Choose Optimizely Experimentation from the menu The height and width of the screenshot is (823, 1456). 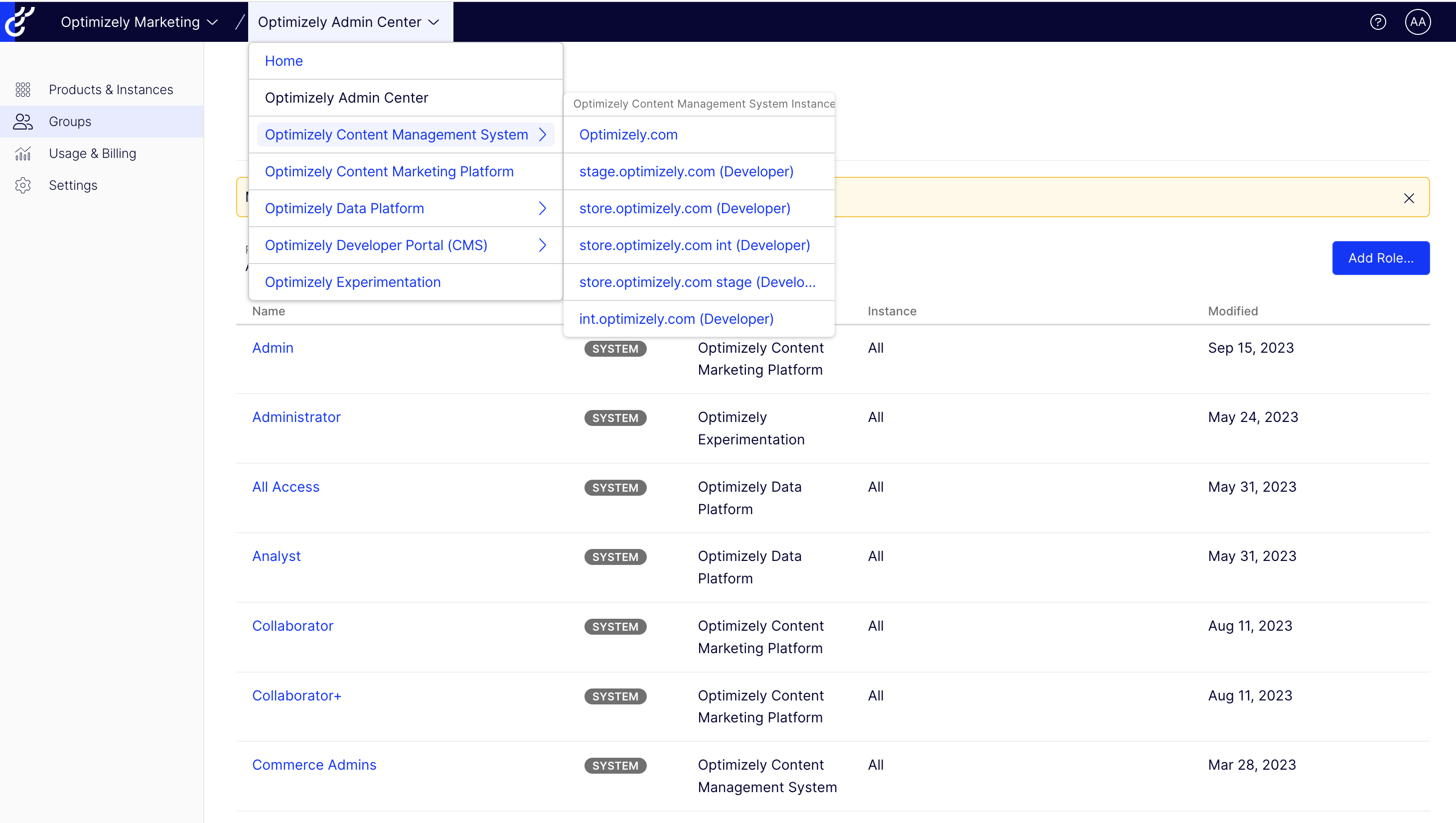click(352, 281)
